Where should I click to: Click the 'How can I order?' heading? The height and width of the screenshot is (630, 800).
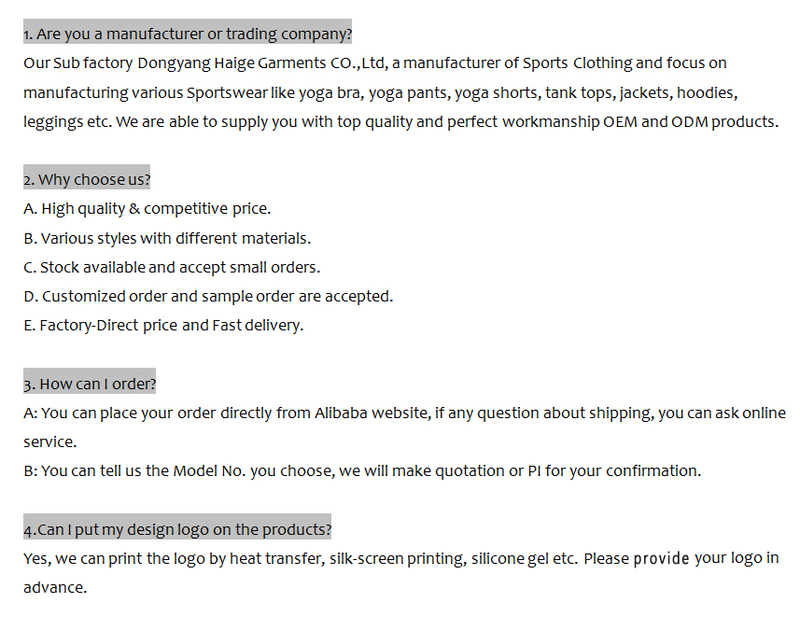pos(90,384)
